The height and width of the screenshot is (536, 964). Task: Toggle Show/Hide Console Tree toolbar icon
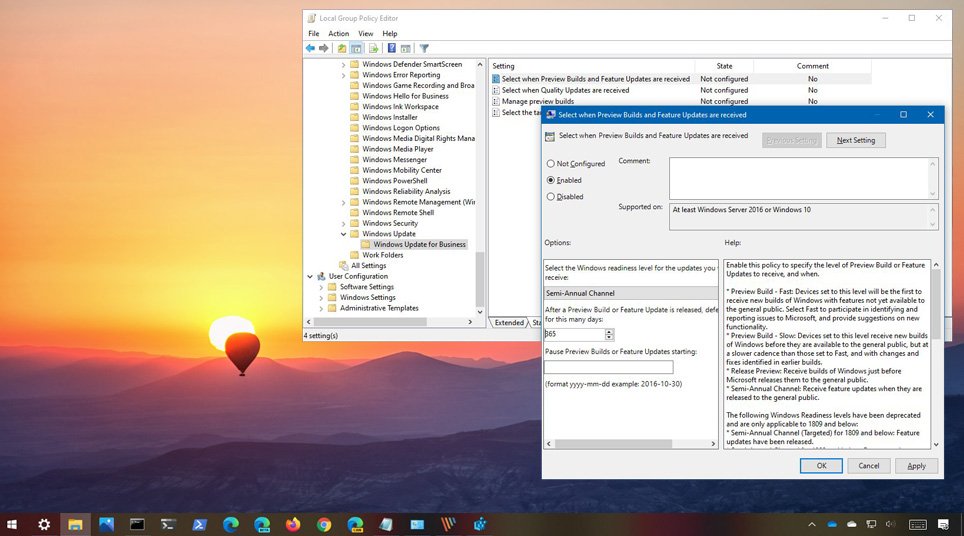[357, 48]
